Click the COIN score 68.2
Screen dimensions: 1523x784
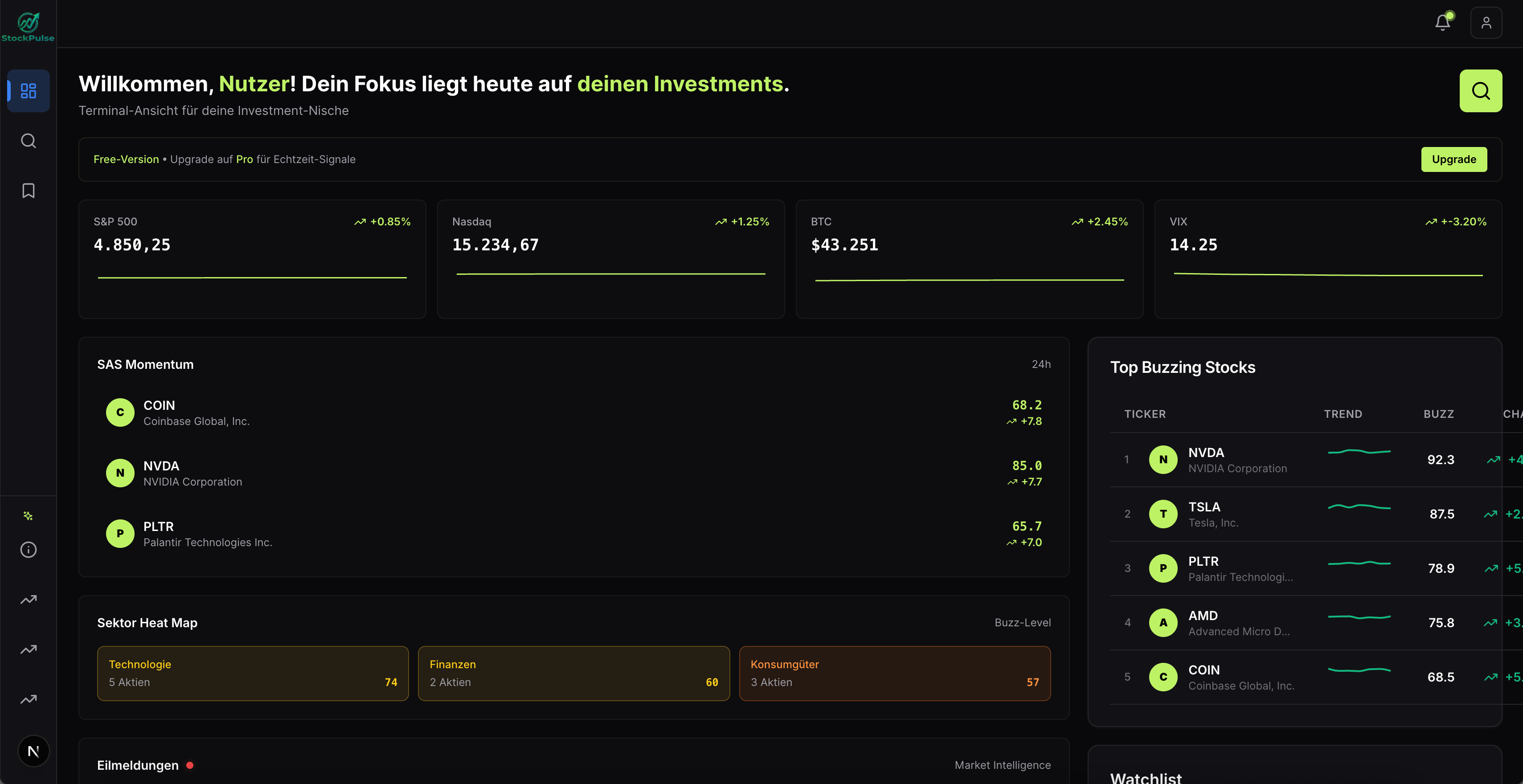click(x=1027, y=405)
